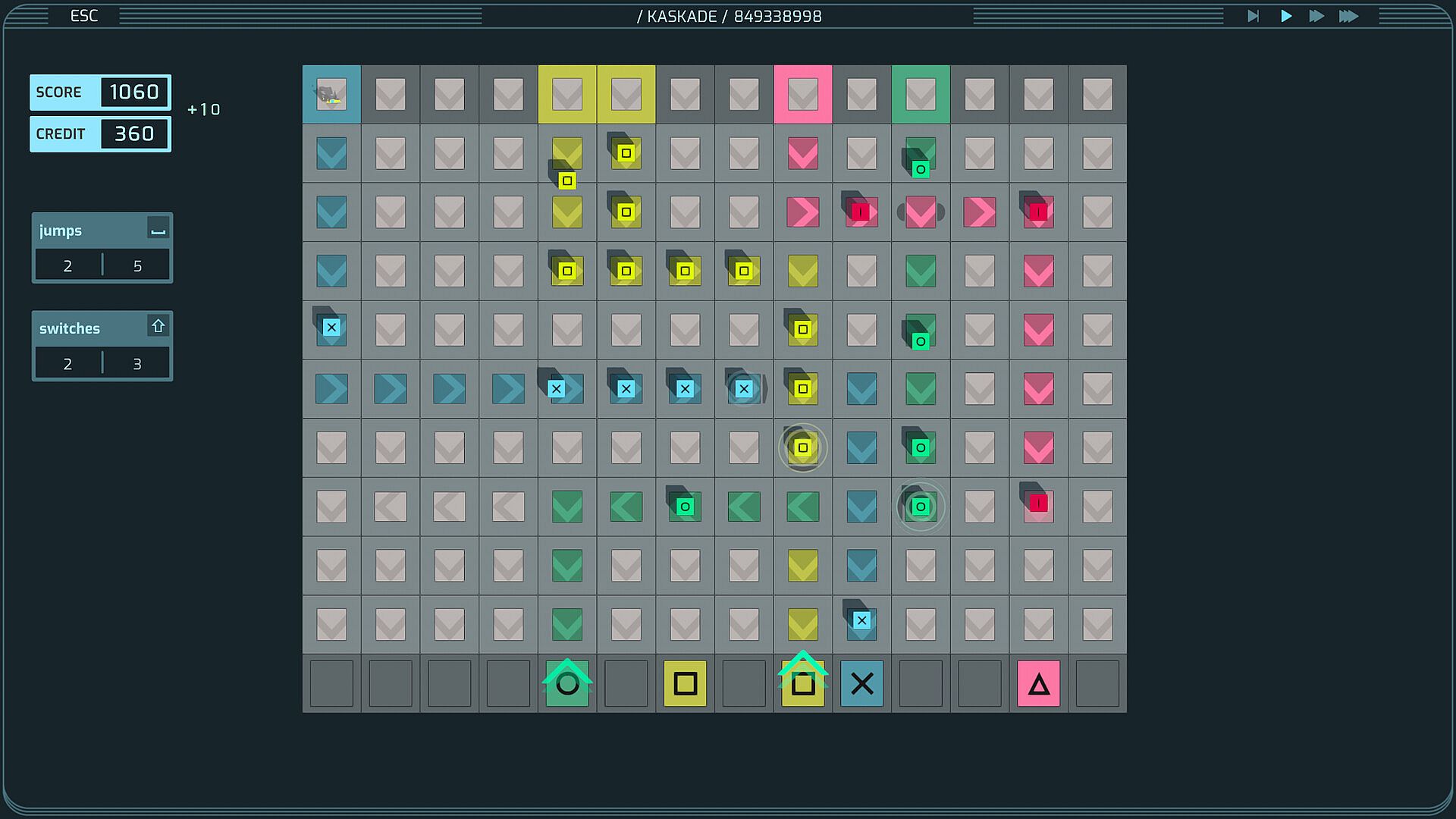The width and height of the screenshot is (1456, 819).
Task: Click the step-forward playback icon
Action: pos(1253,16)
